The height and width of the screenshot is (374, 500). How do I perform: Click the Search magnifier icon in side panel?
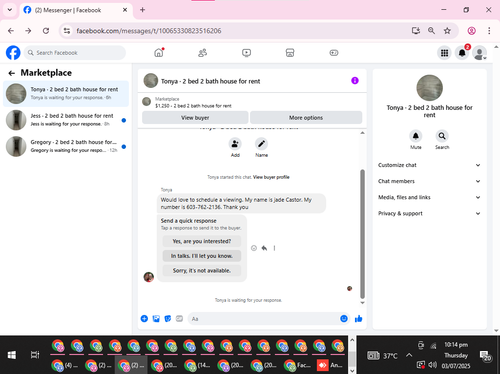coord(442,136)
